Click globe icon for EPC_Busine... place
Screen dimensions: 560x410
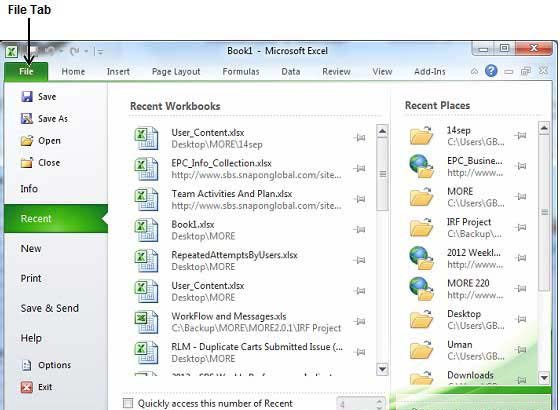(421, 166)
